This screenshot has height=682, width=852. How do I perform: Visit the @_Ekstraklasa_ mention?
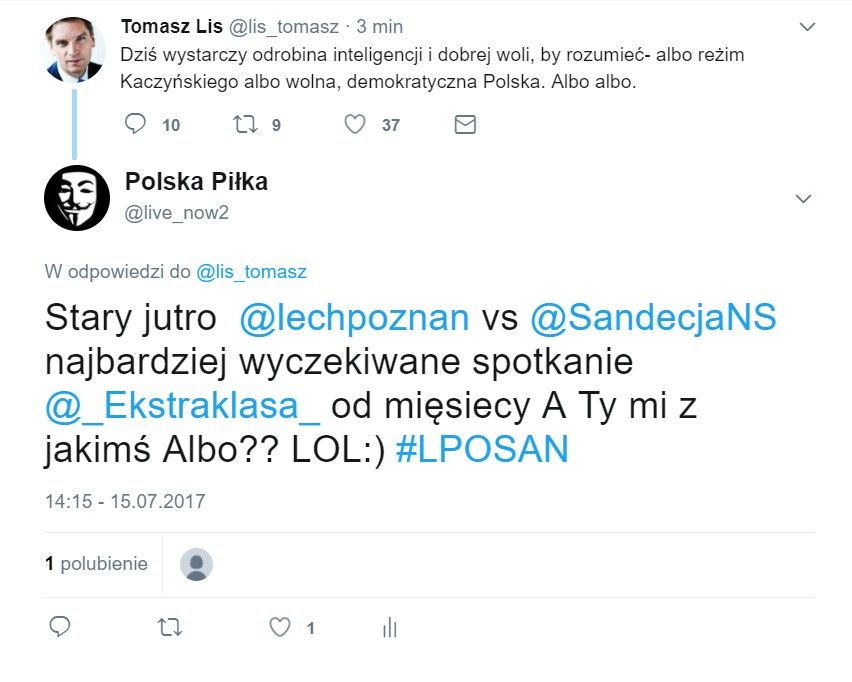click(183, 406)
